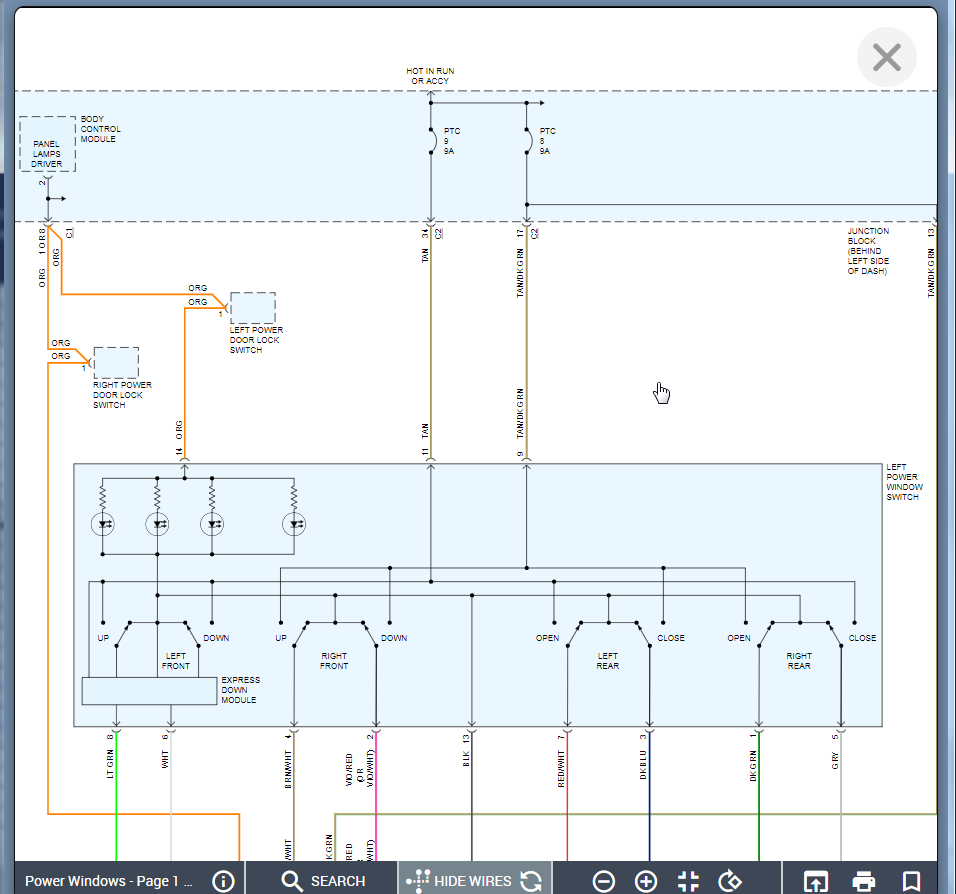Click the info icon beside Power Windows title
This screenshot has height=894, width=956.
[223, 880]
